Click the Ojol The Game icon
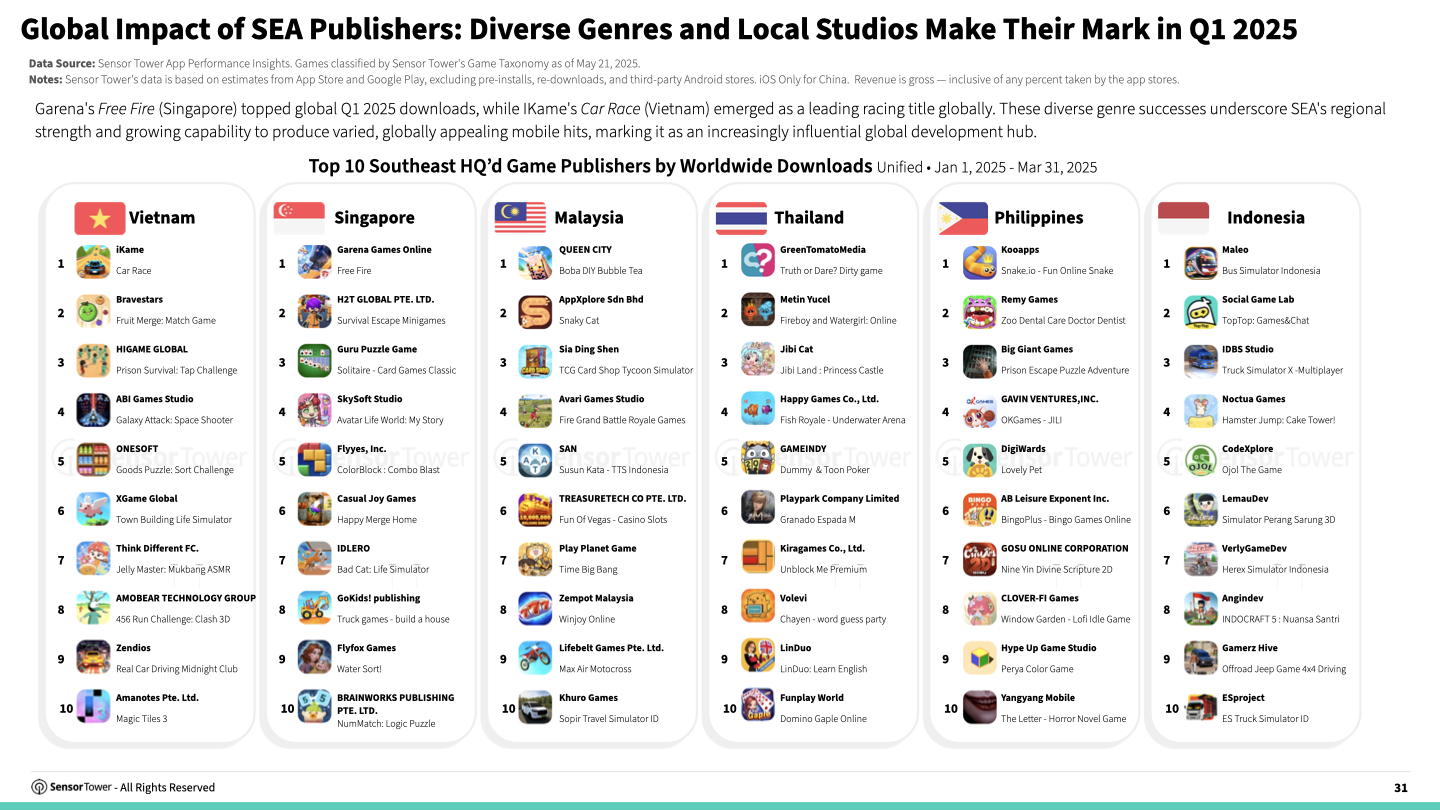 (x=1200, y=460)
